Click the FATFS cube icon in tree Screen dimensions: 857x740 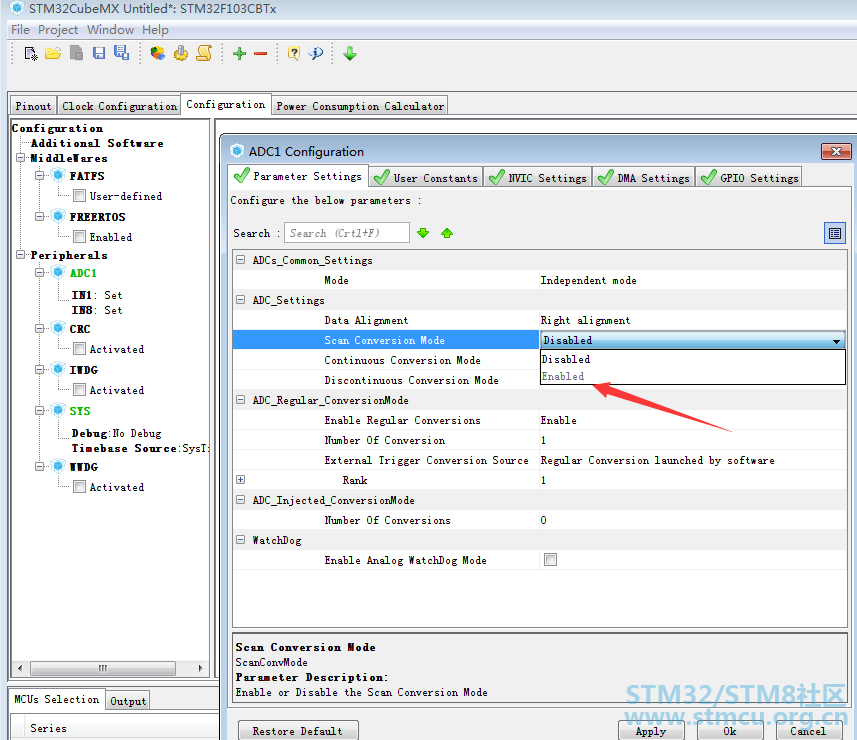tap(58, 175)
